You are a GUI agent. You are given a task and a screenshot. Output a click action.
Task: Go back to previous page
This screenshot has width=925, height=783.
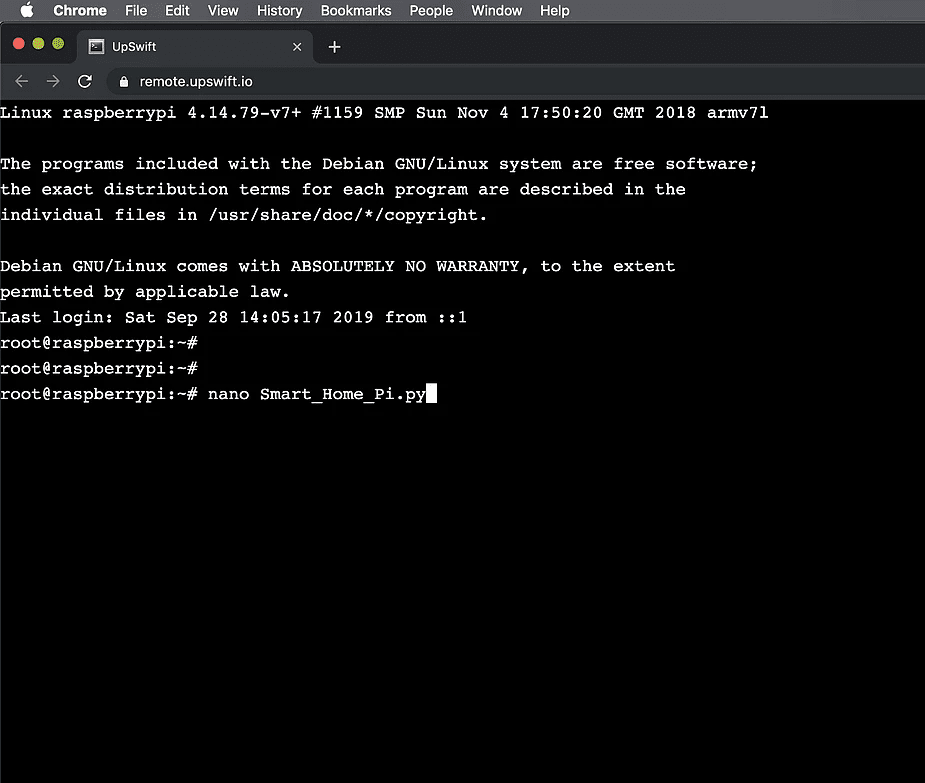tap(22, 81)
